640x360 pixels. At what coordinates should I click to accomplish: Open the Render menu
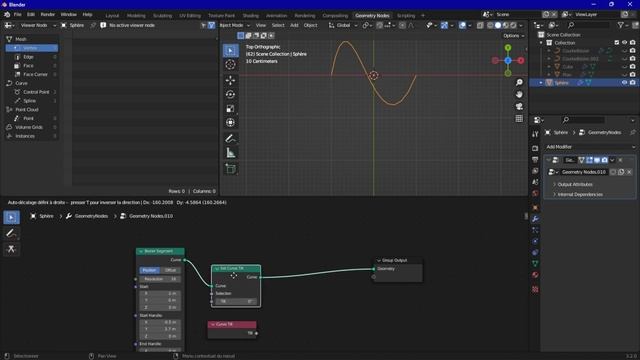pyautogui.click(x=48, y=14)
